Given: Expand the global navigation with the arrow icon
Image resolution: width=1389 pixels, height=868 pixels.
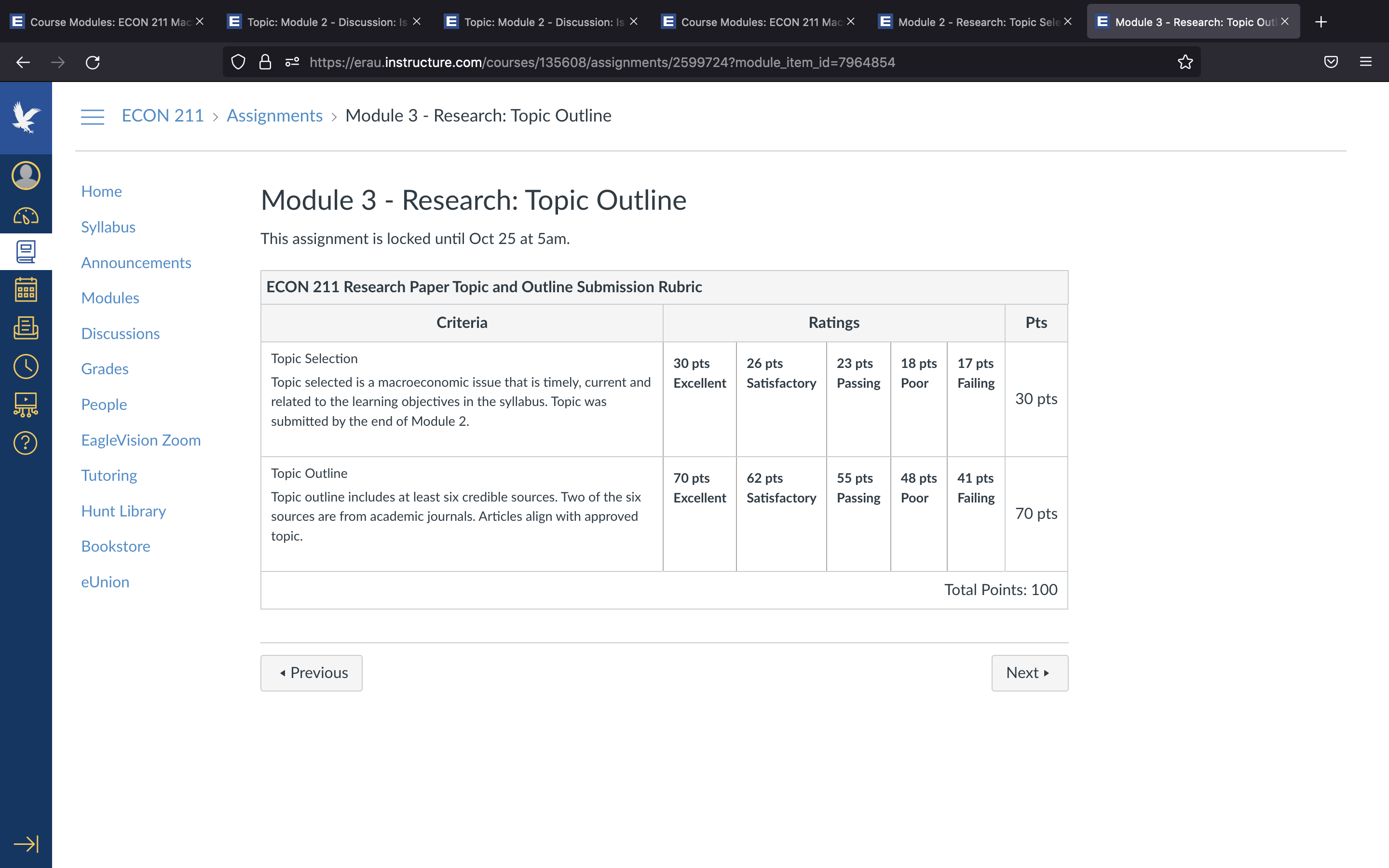Looking at the screenshot, I should [x=26, y=843].
